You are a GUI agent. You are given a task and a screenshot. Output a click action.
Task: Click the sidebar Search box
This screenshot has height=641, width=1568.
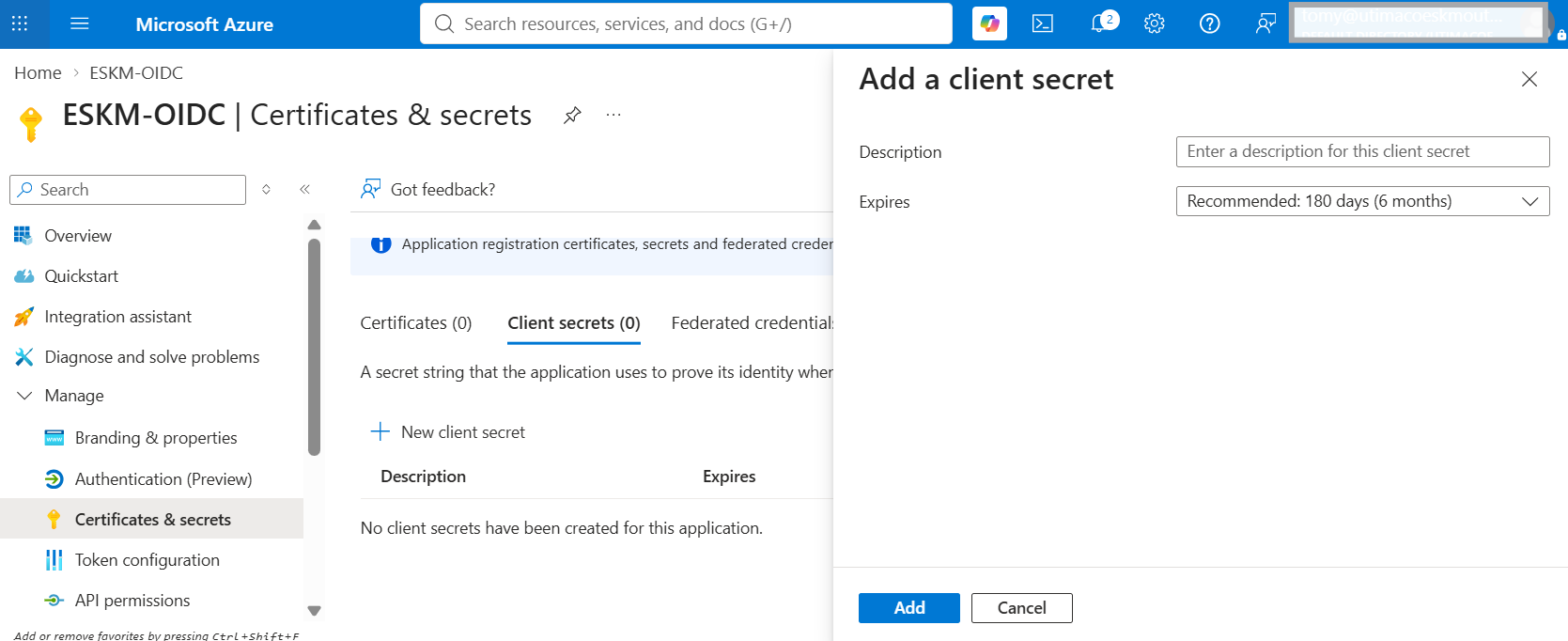[x=128, y=190]
